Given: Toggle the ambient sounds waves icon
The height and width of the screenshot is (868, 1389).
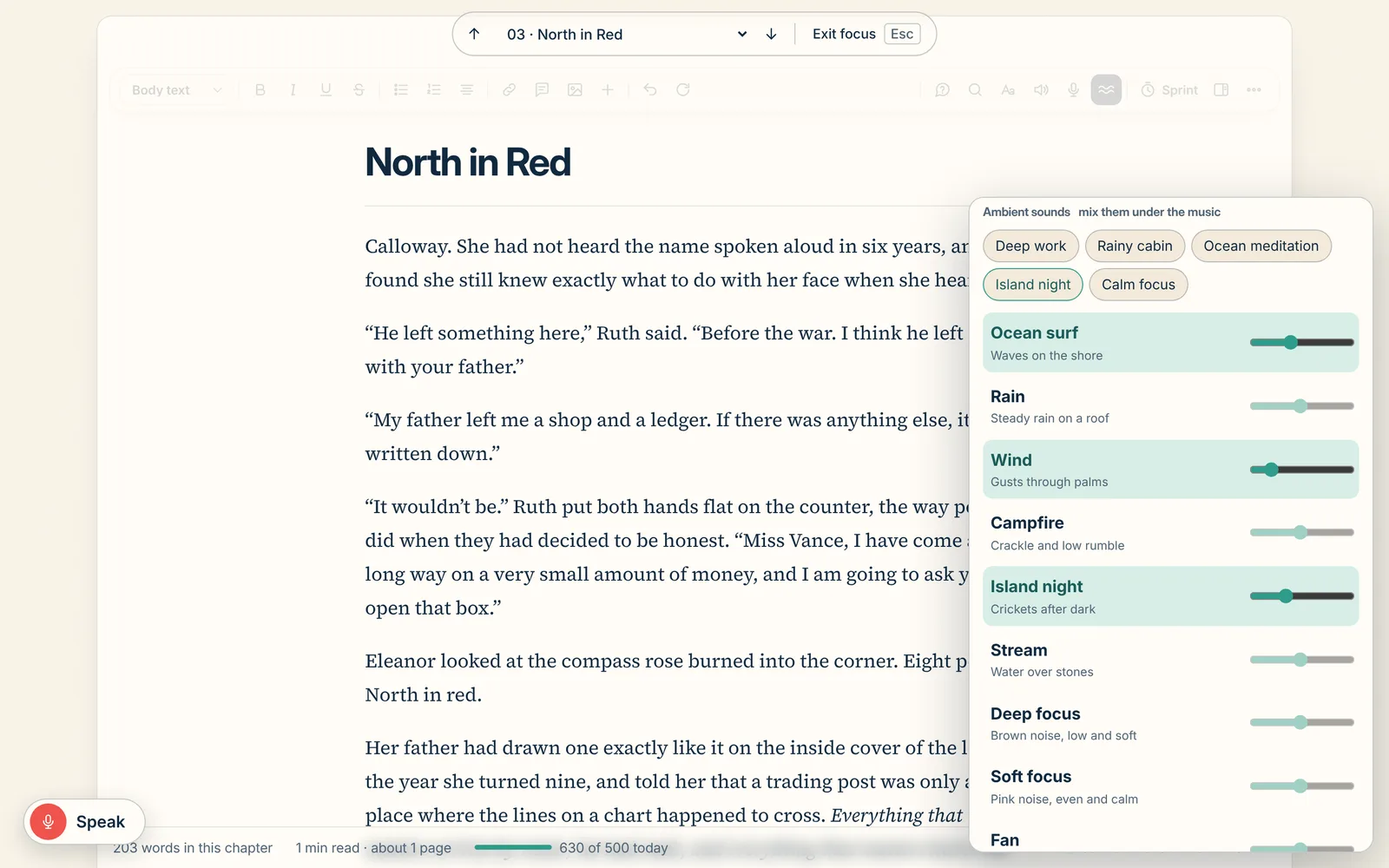Looking at the screenshot, I should point(1106,89).
